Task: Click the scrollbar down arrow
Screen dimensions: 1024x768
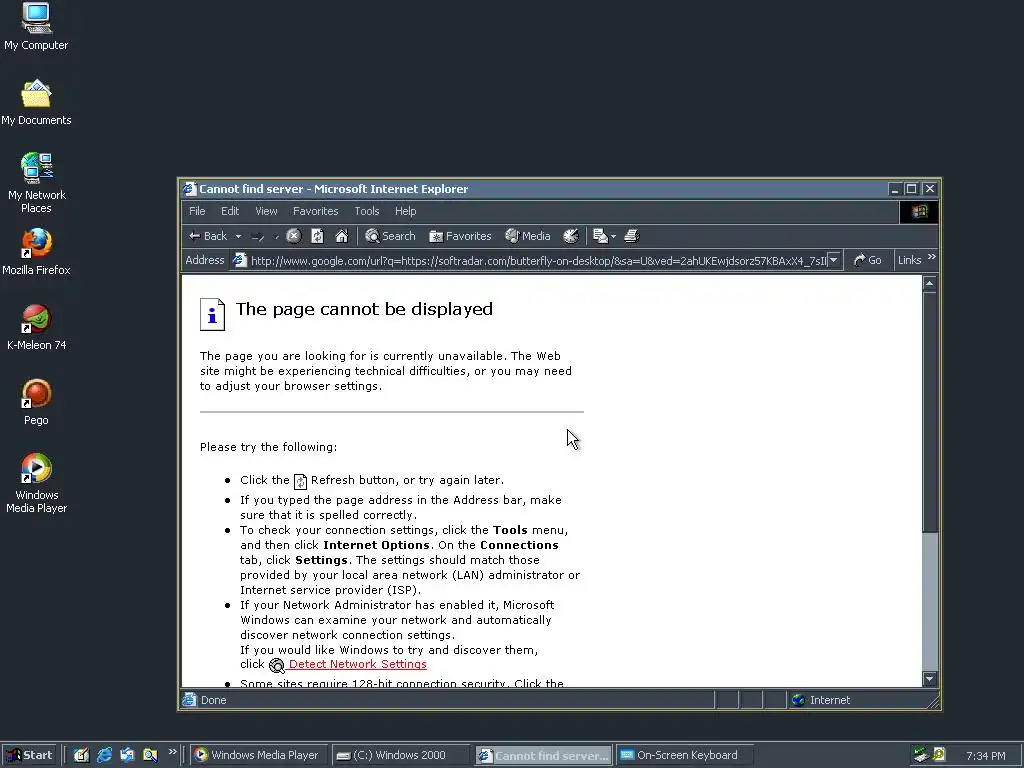Action: [x=930, y=679]
